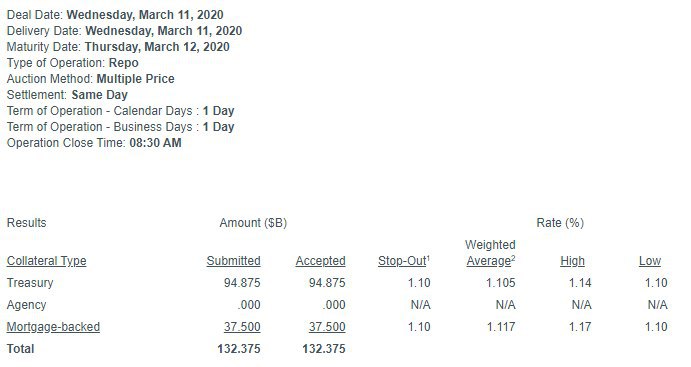Select the Treasury weighted average 1.105
This screenshot has width=691, height=367.
coord(501,283)
